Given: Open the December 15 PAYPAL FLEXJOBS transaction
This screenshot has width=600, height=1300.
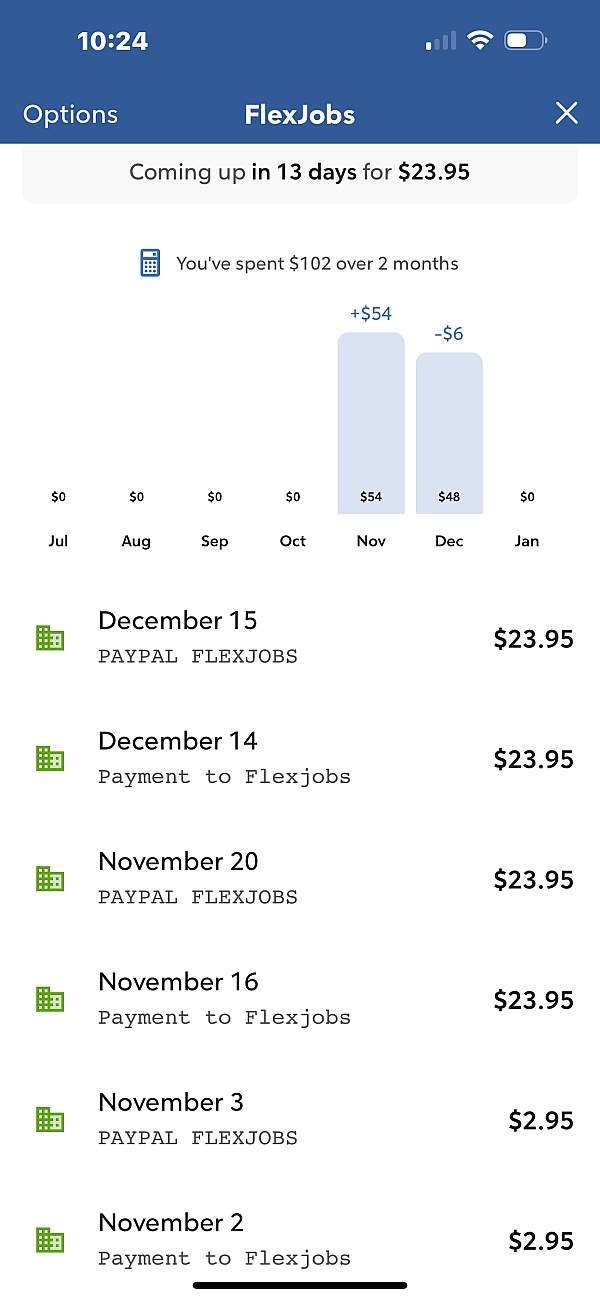Looking at the screenshot, I should (300, 638).
